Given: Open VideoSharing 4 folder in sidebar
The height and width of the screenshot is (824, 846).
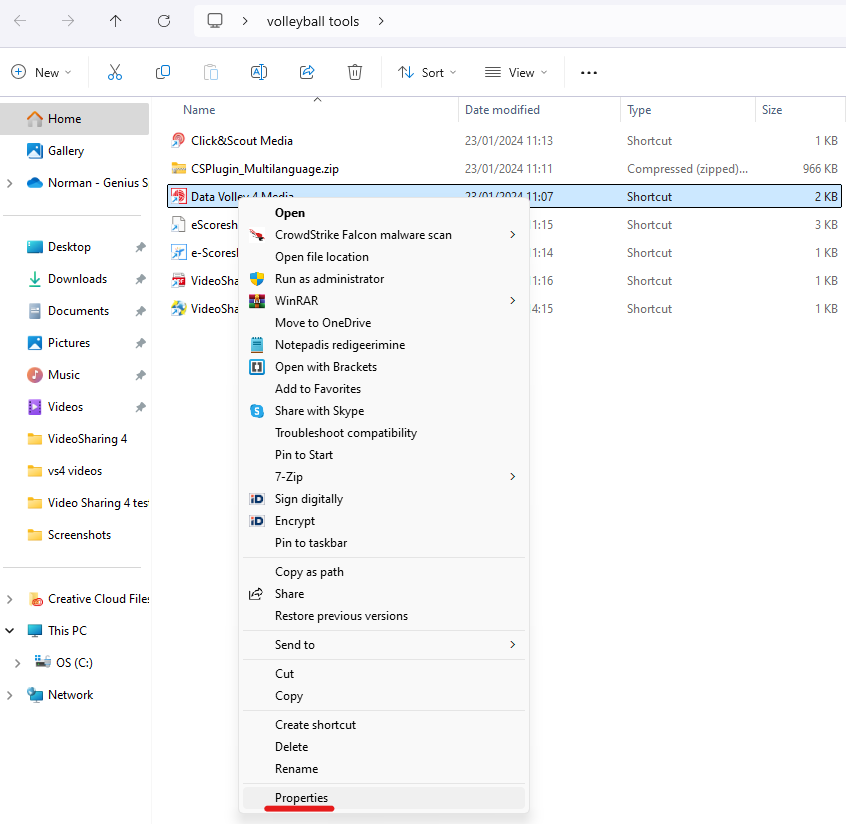Looking at the screenshot, I should click(74, 439).
